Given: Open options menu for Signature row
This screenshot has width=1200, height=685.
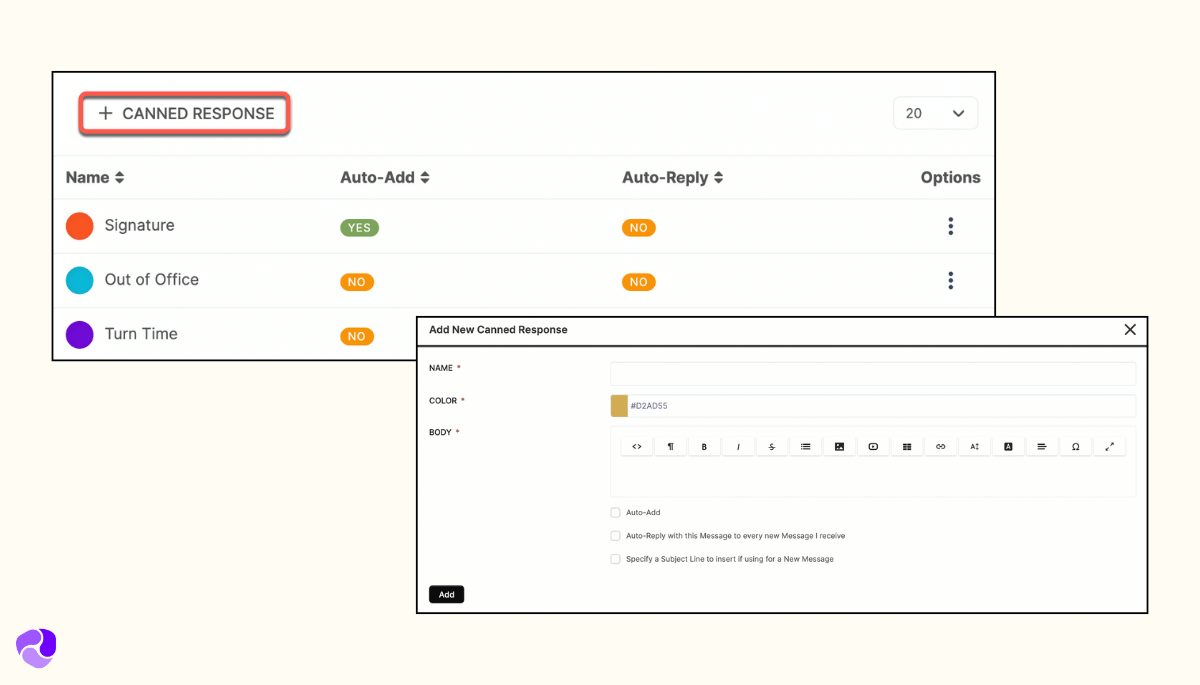Looking at the screenshot, I should point(950,226).
